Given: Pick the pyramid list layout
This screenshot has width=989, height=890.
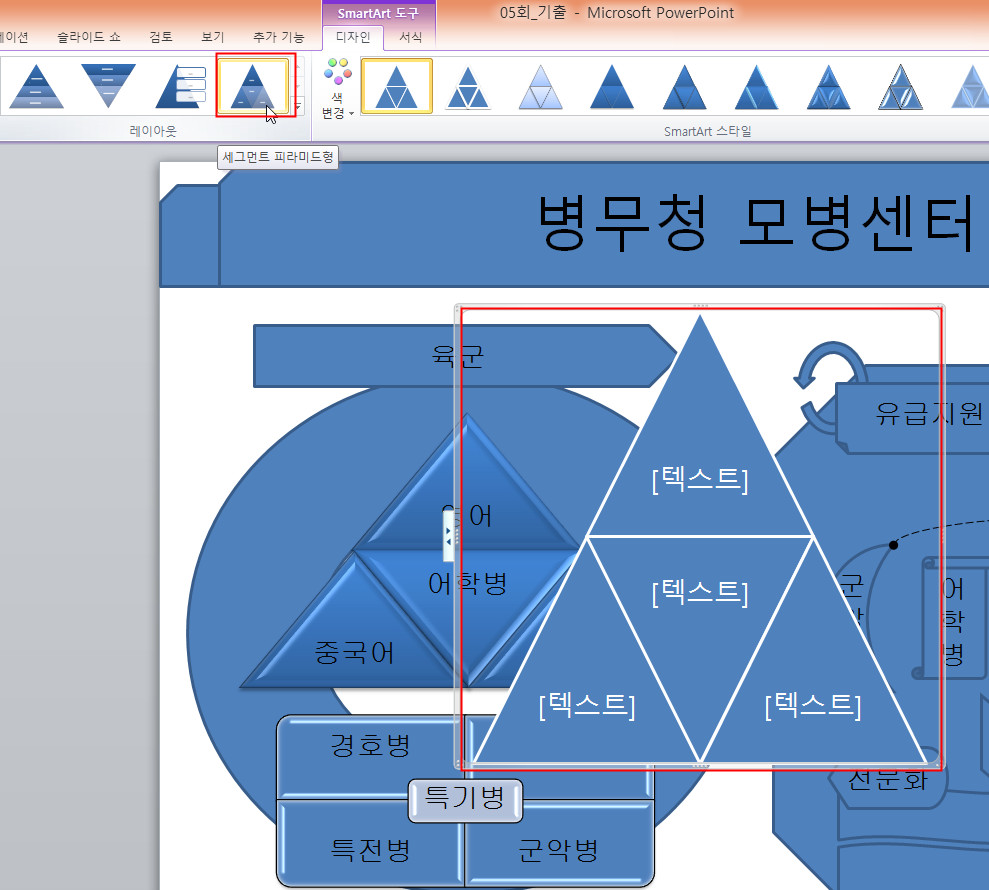Looking at the screenshot, I should point(180,87).
